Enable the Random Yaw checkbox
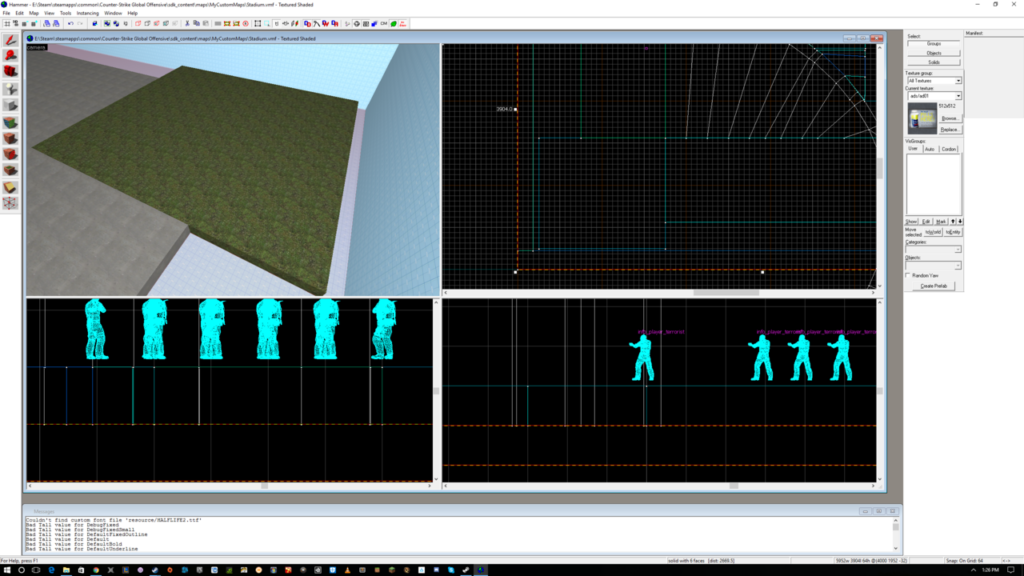This screenshot has width=1024, height=576. pyautogui.click(x=908, y=276)
